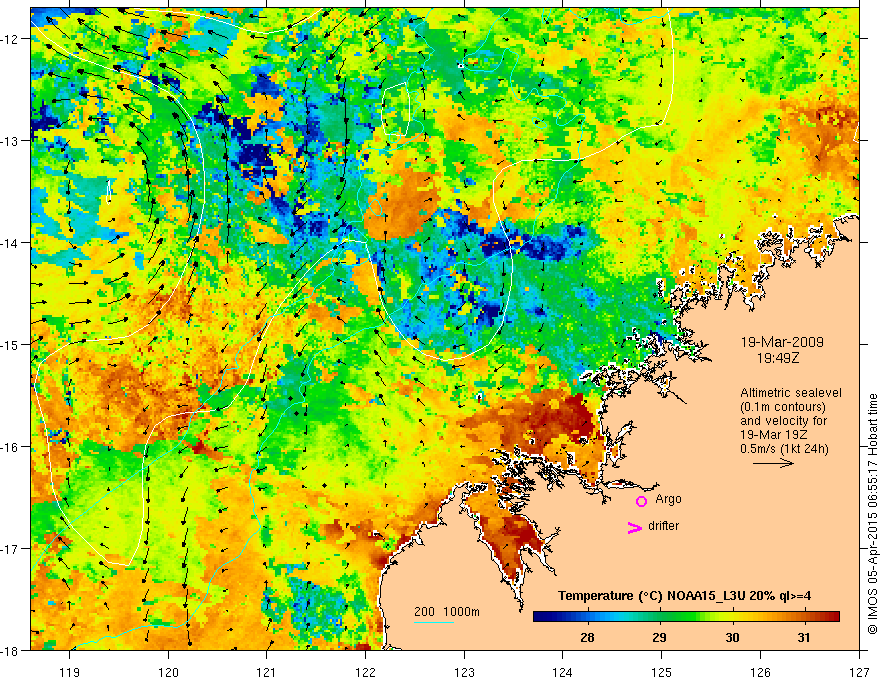Viewport: 880px width, 680px height.
Task: Click the latitude axis label -16
Action: (x=11, y=447)
